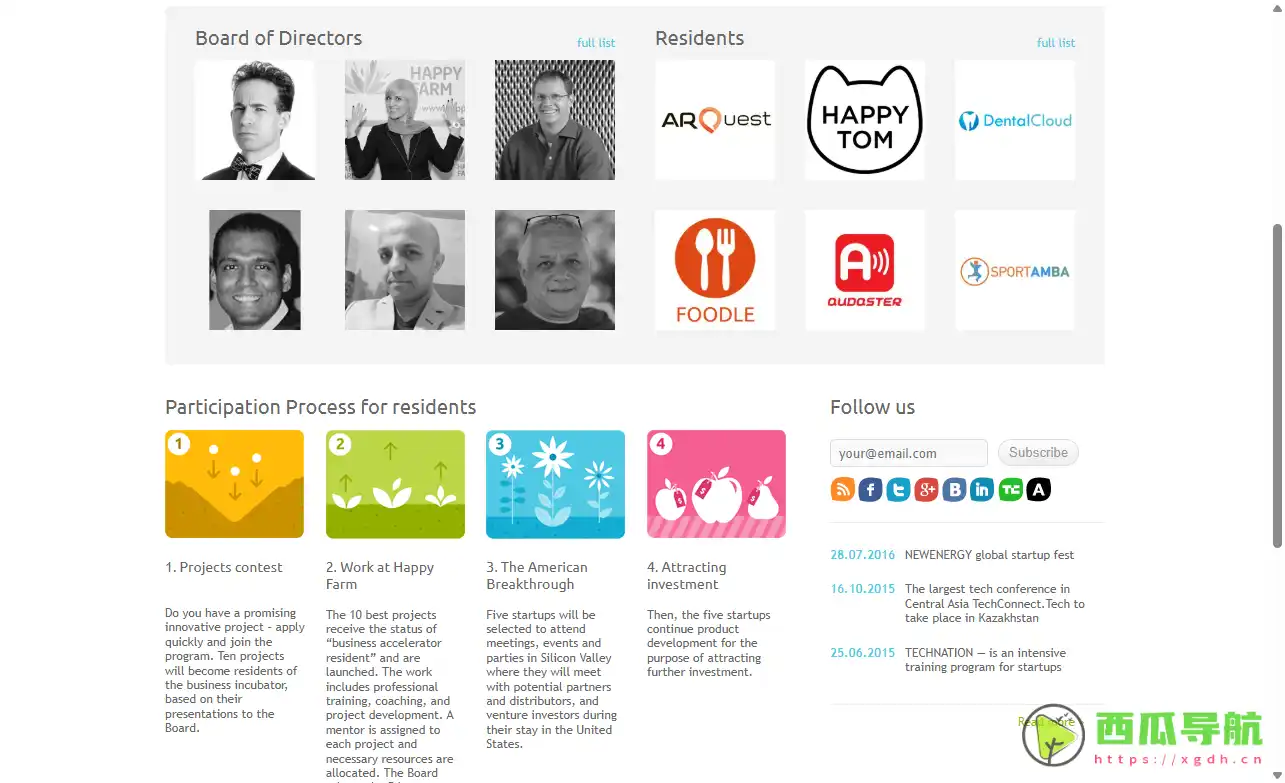Click the DentalCloud resident logo

pyautogui.click(x=1014, y=120)
